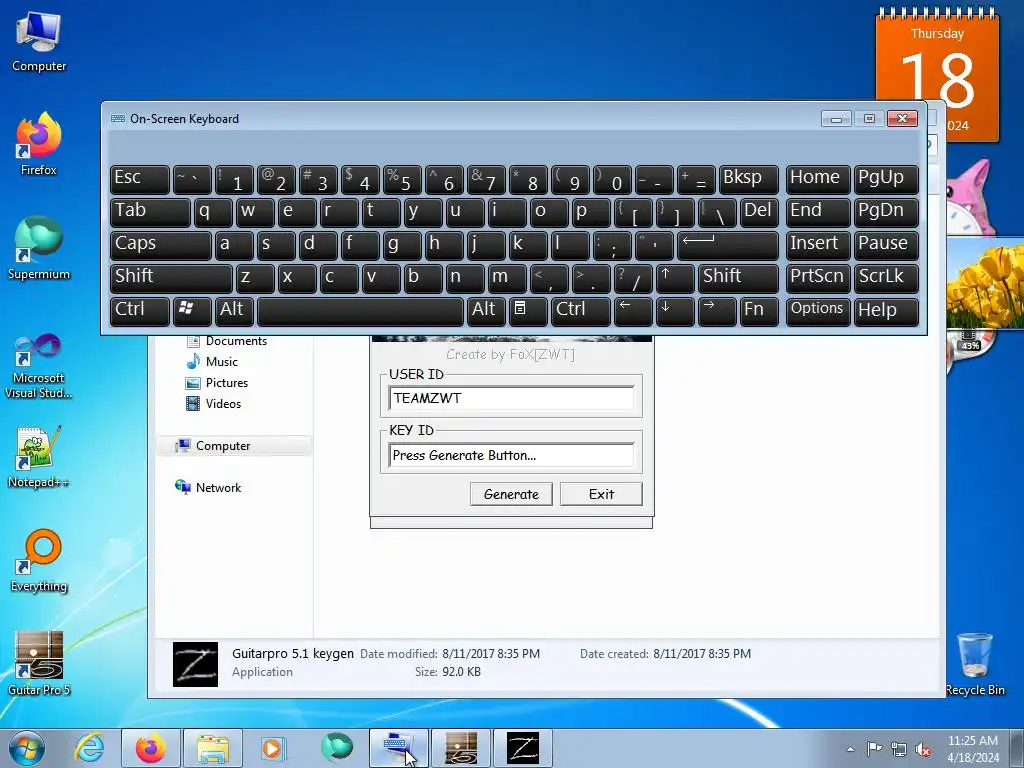Click the right arrow key
Screen dimensions: 1024x768
(x=716, y=311)
